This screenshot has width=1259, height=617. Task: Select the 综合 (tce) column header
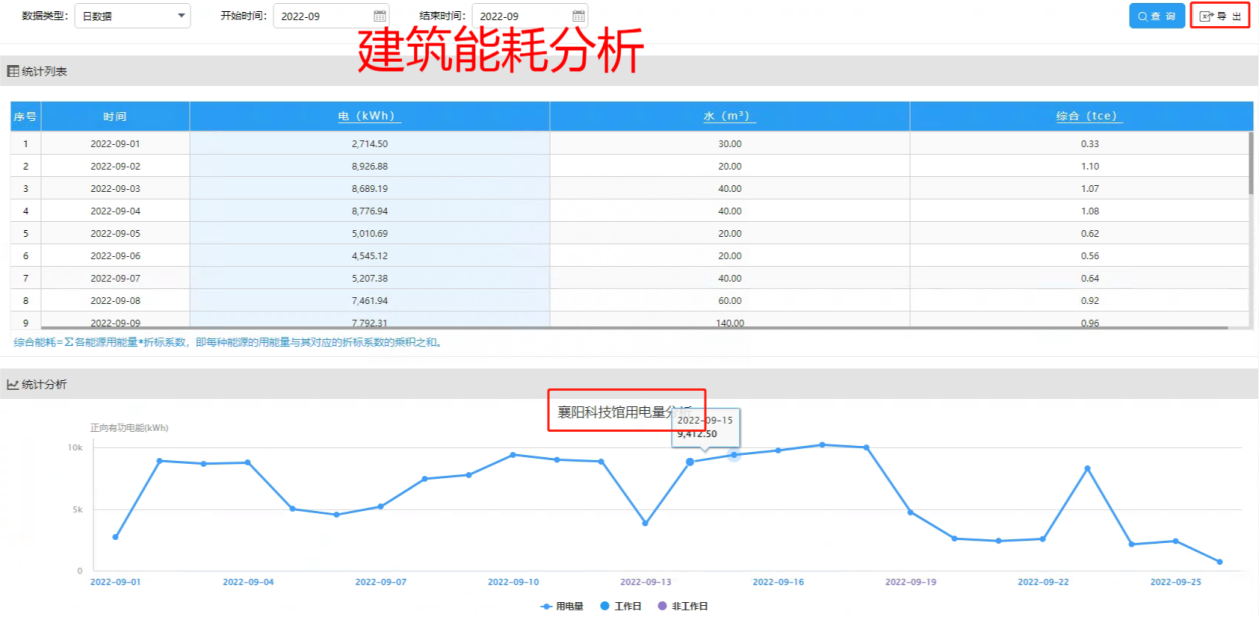tap(1089, 116)
